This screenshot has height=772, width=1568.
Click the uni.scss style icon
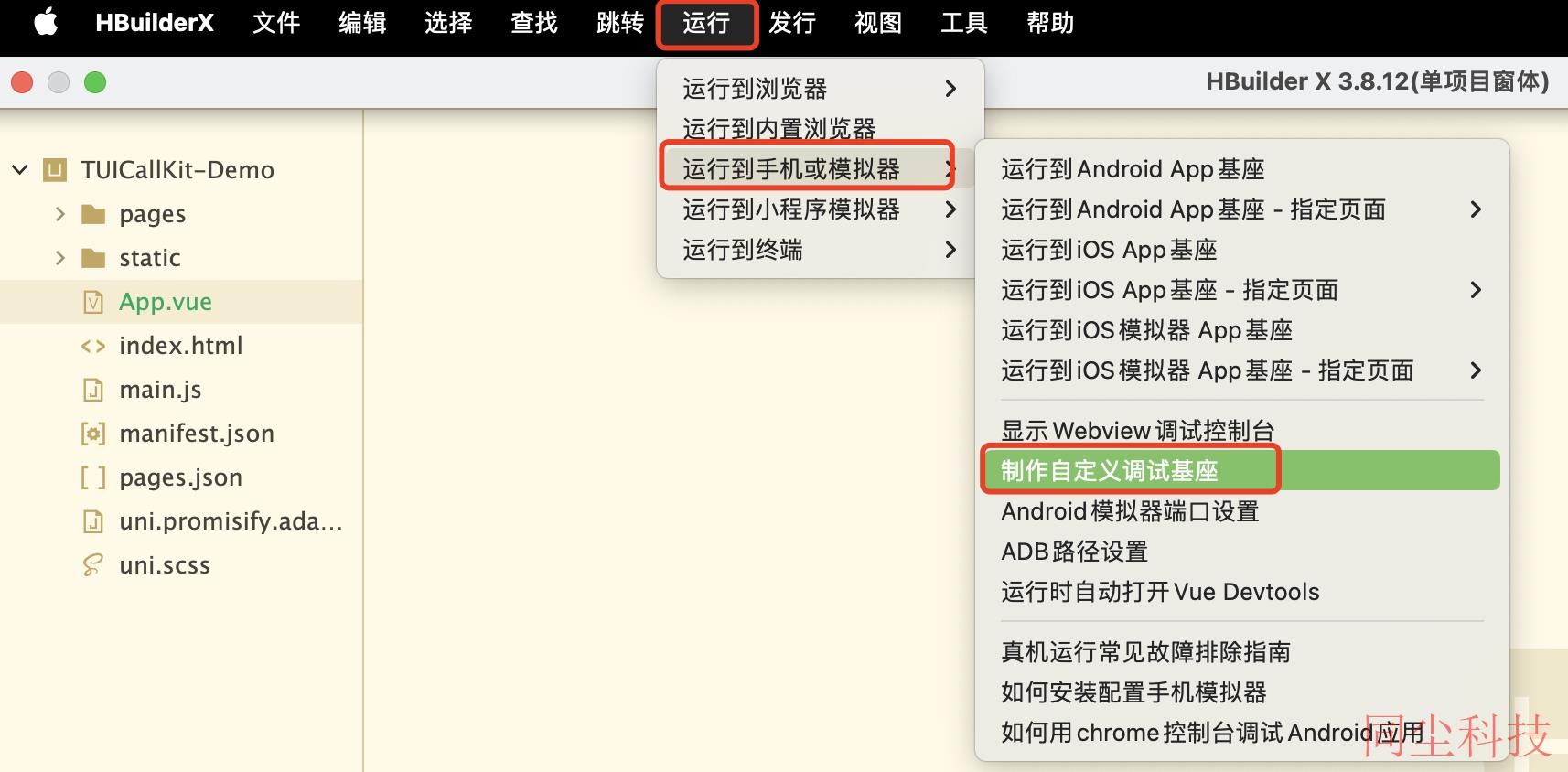[93, 565]
